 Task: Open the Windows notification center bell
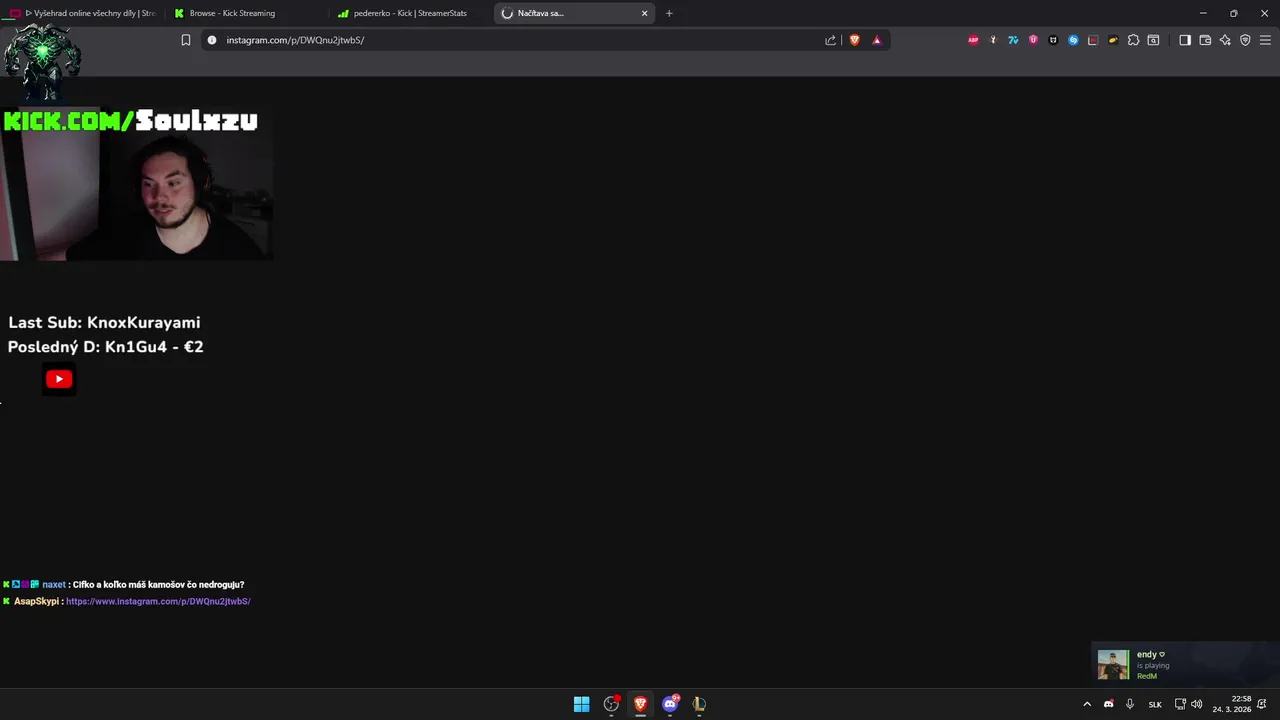1262,704
